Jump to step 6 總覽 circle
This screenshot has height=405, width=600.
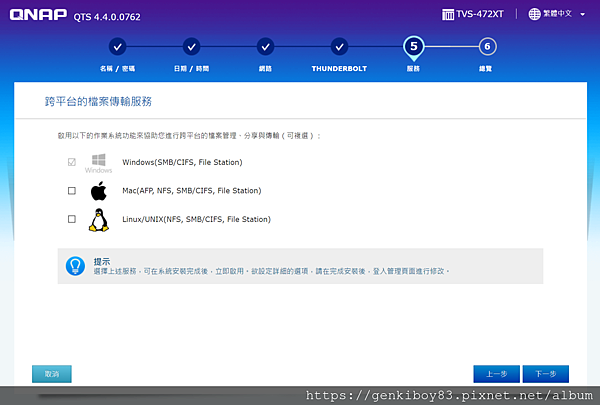tap(488, 47)
